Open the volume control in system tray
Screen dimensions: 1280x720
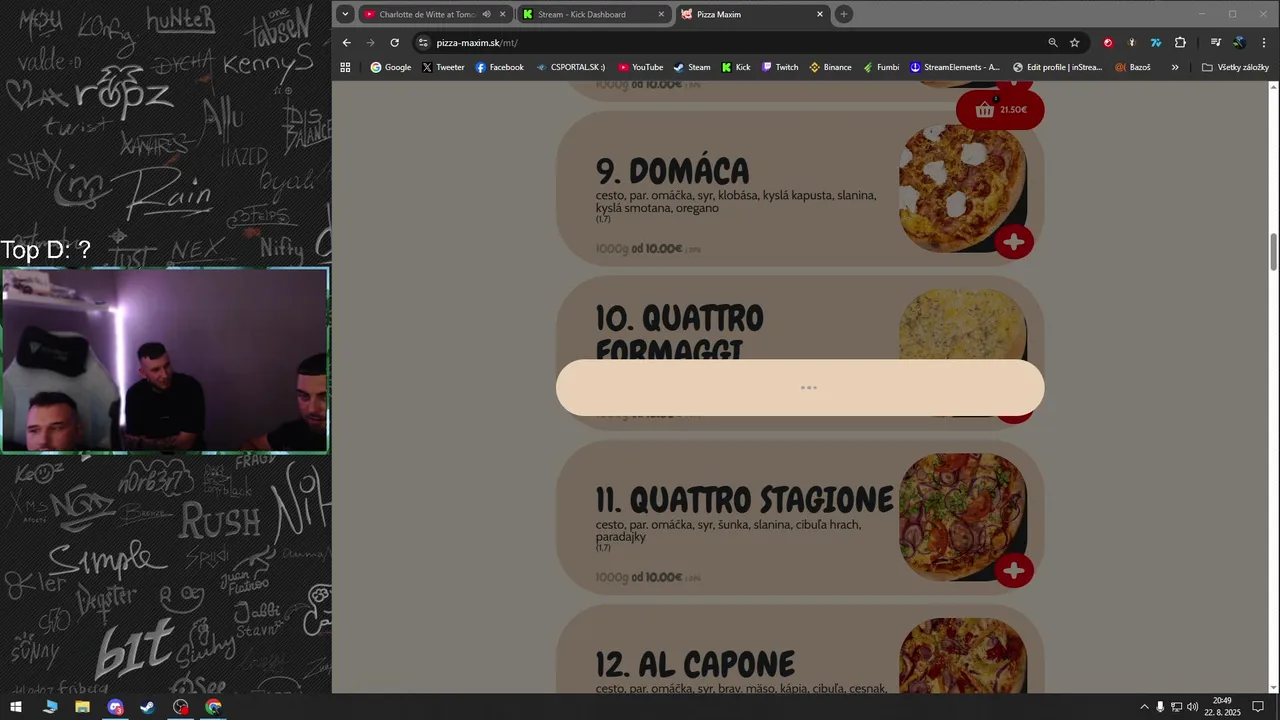coord(1192,707)
